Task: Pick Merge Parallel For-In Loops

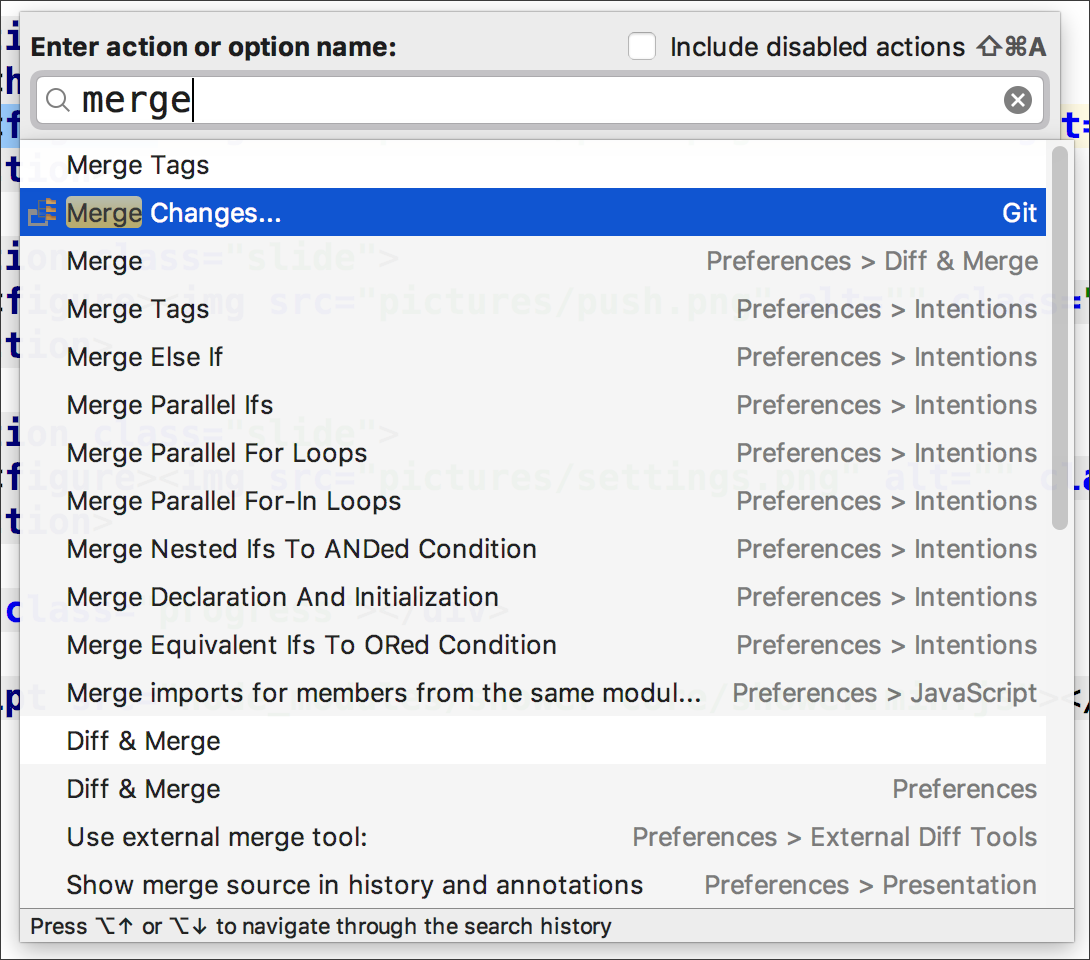Action: click(x=532, y=501)
